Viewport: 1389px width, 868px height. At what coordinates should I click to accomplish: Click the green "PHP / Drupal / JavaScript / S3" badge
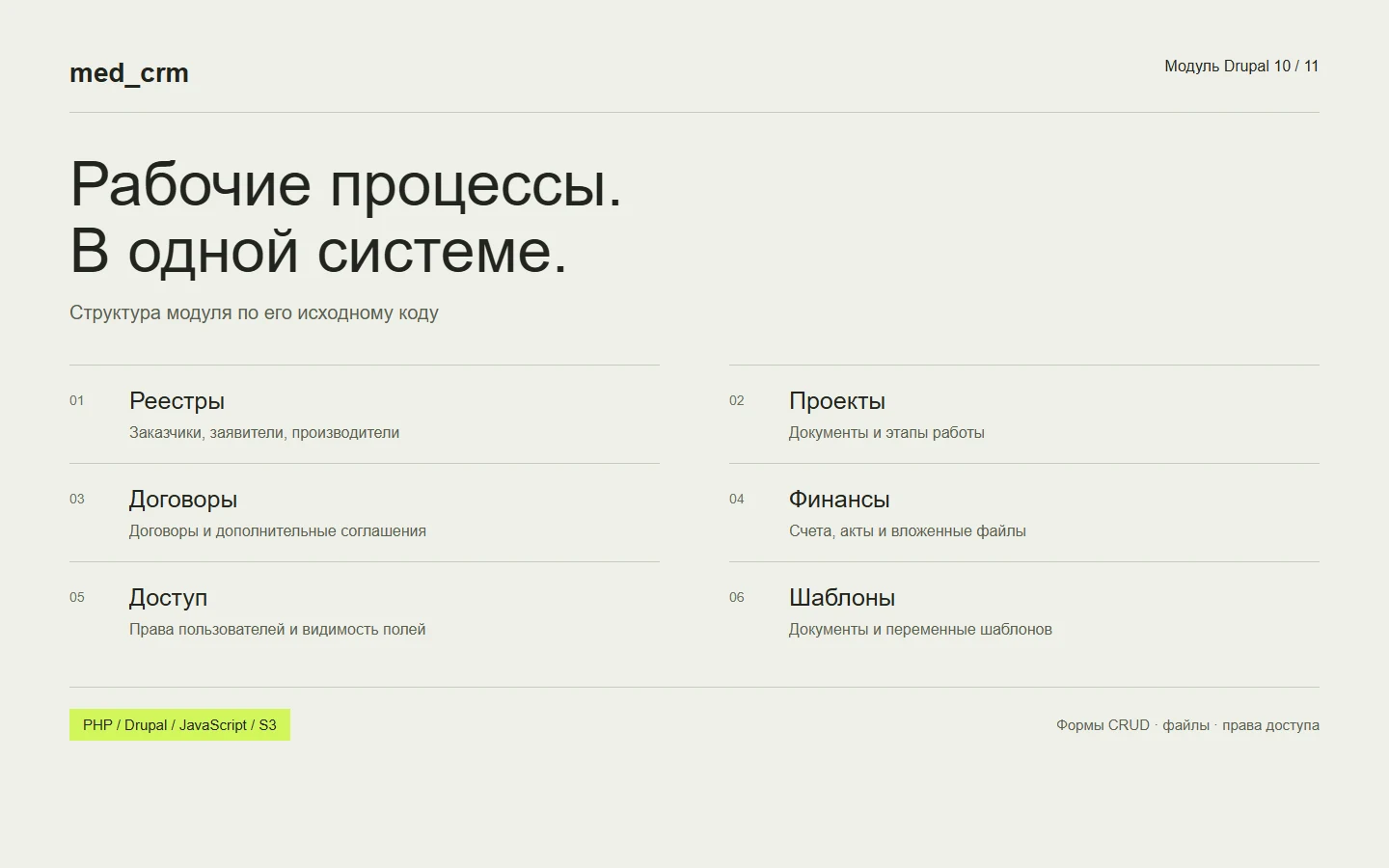click(179, 725)
